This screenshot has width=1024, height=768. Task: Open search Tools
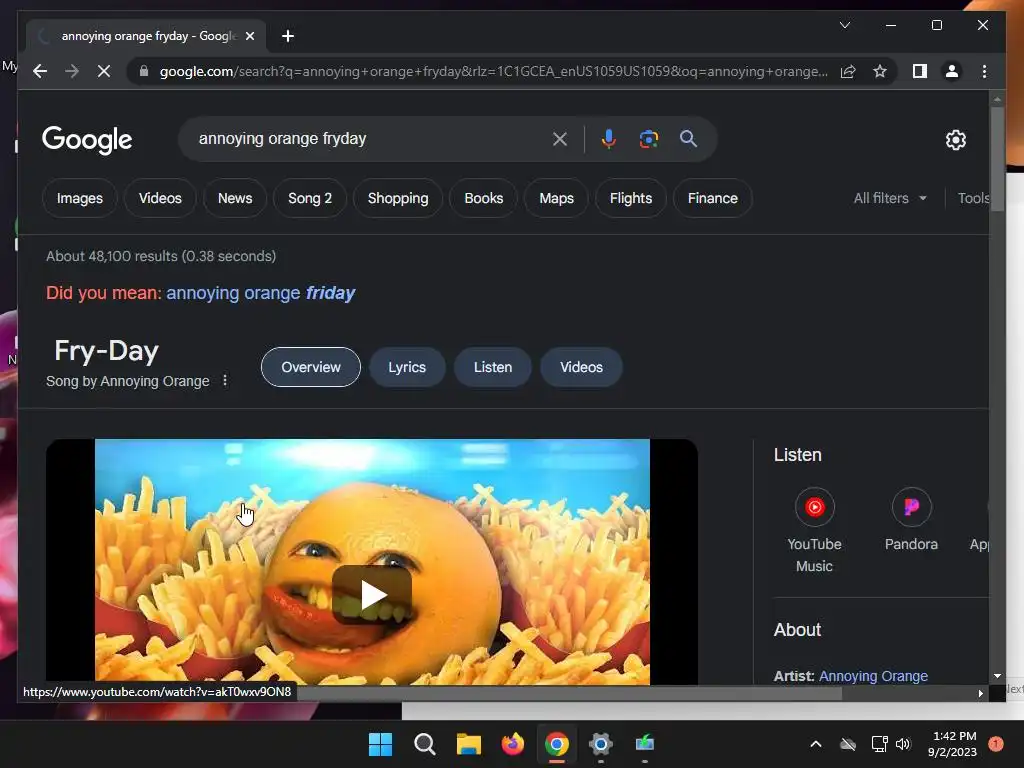[973, 198]
